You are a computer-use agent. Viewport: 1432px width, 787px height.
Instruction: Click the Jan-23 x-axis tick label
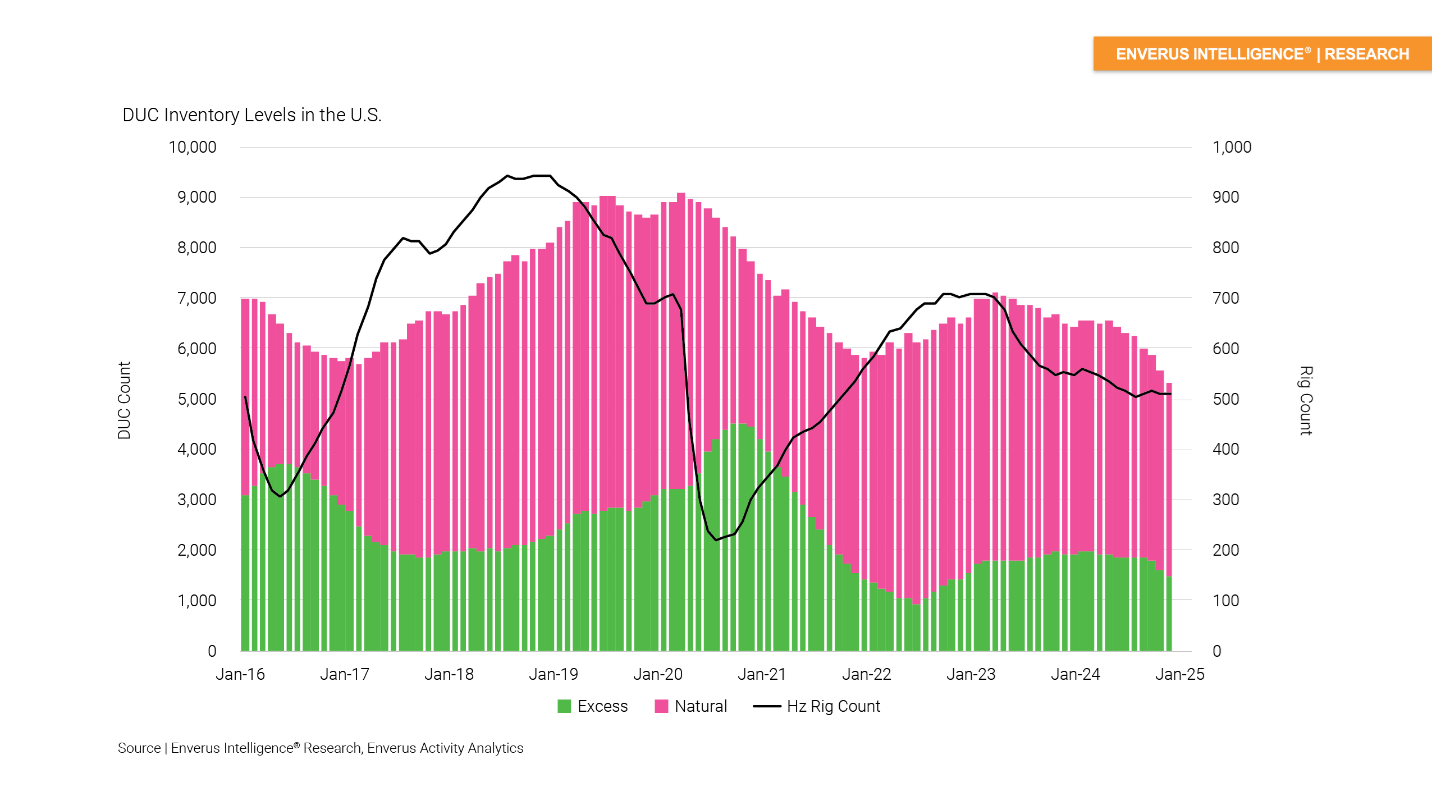971,675
